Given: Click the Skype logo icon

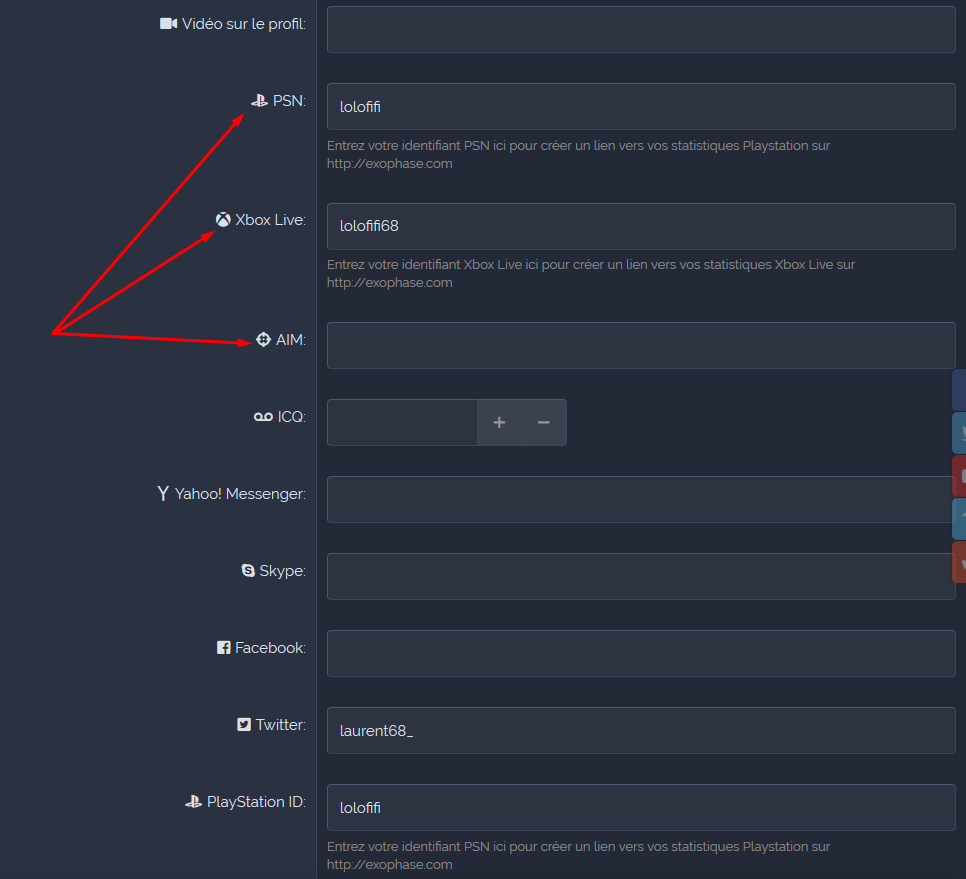Looking at the screenshot, I should [248, 571].
